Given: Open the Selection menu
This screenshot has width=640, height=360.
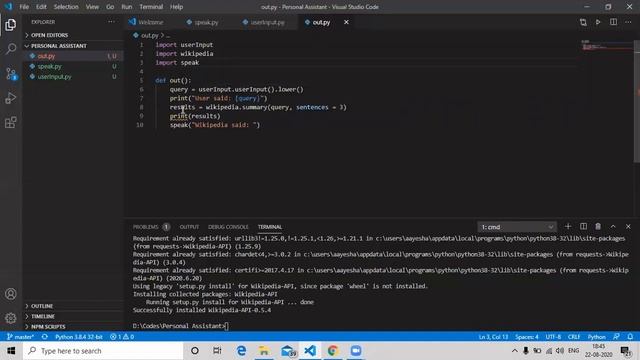Looking at the screenshot, I should [66, 7].
